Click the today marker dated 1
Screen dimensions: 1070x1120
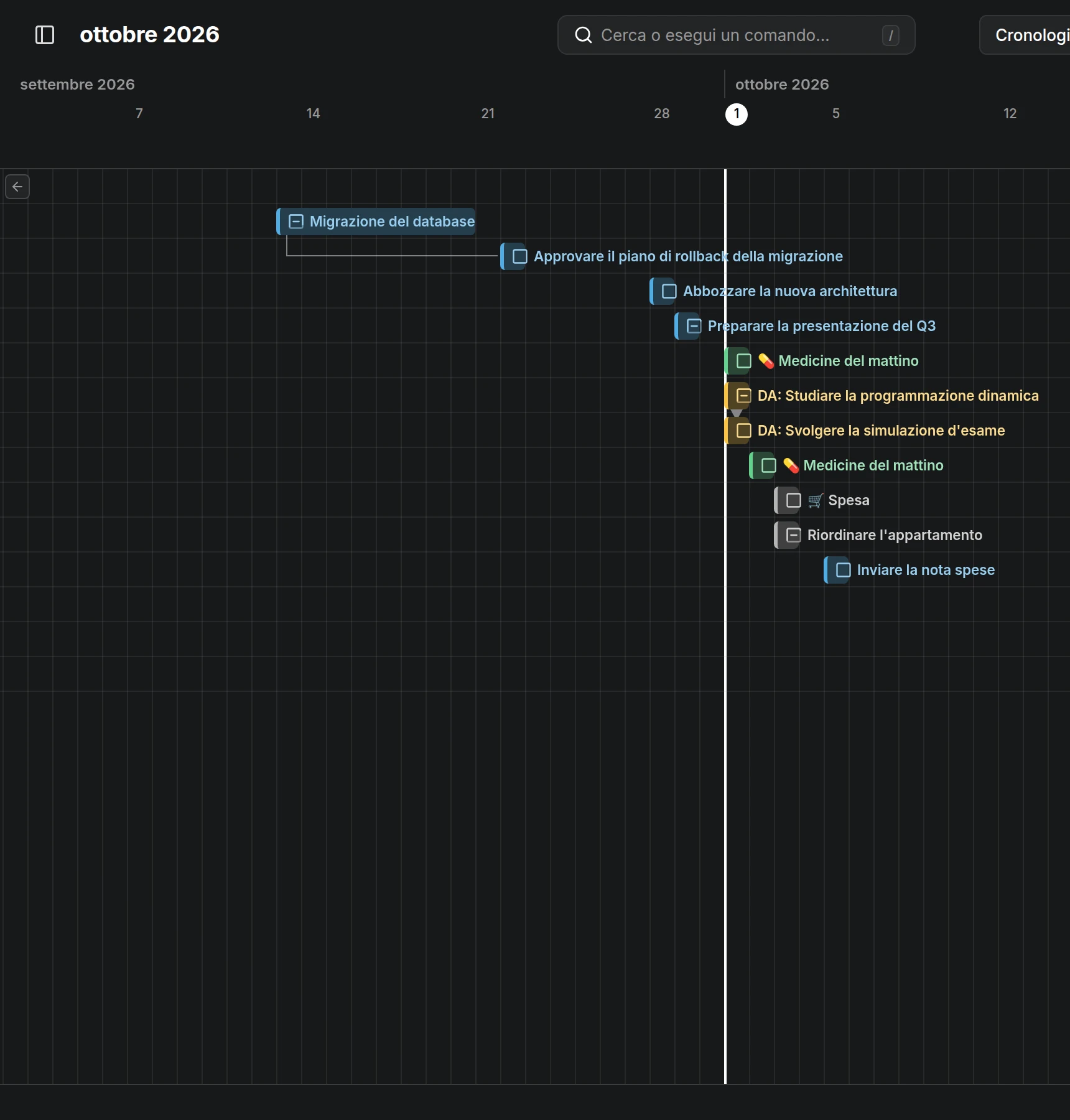737,114
